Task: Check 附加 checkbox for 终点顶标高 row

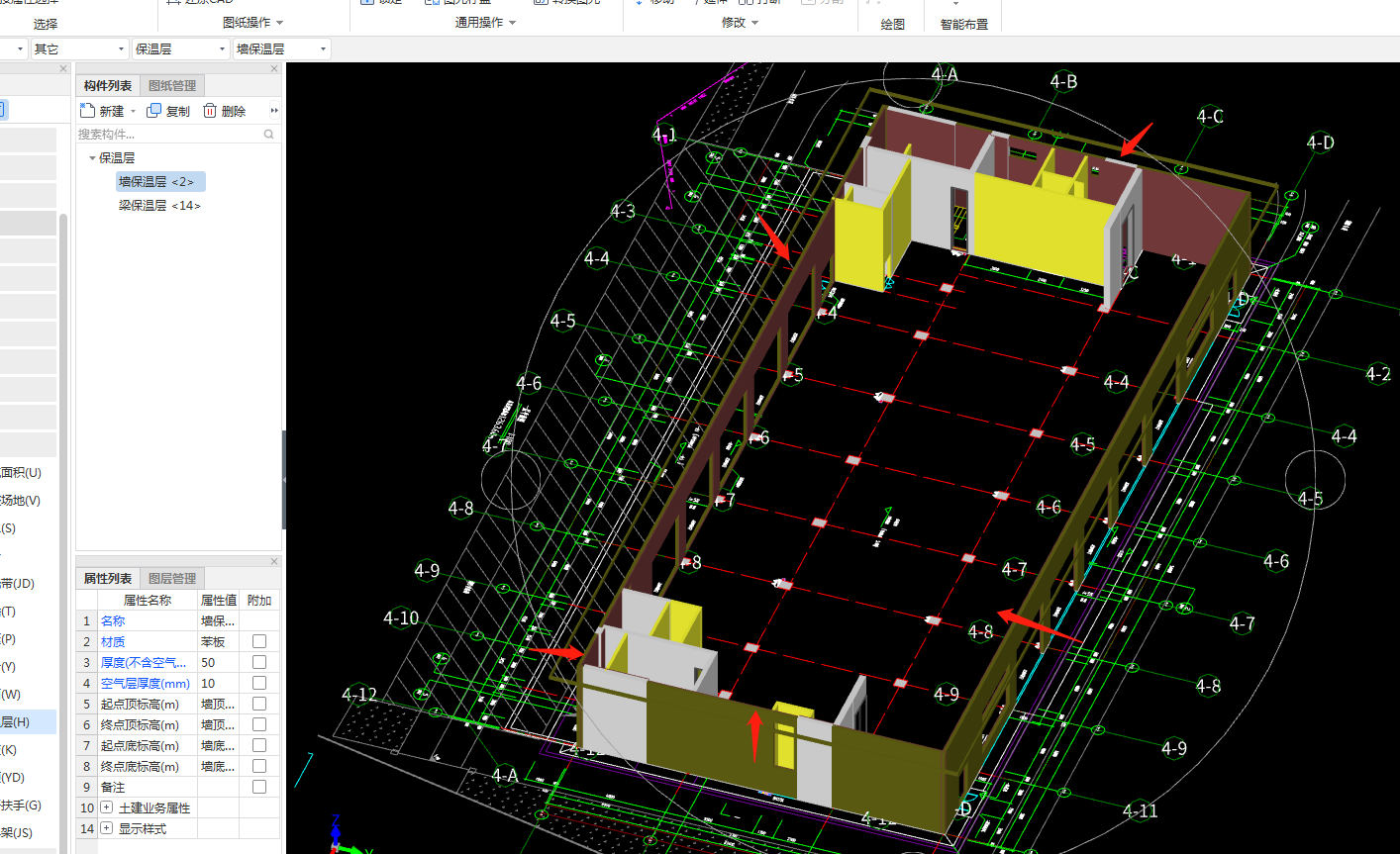Action: pyautogui.click(x=259, y=724)
